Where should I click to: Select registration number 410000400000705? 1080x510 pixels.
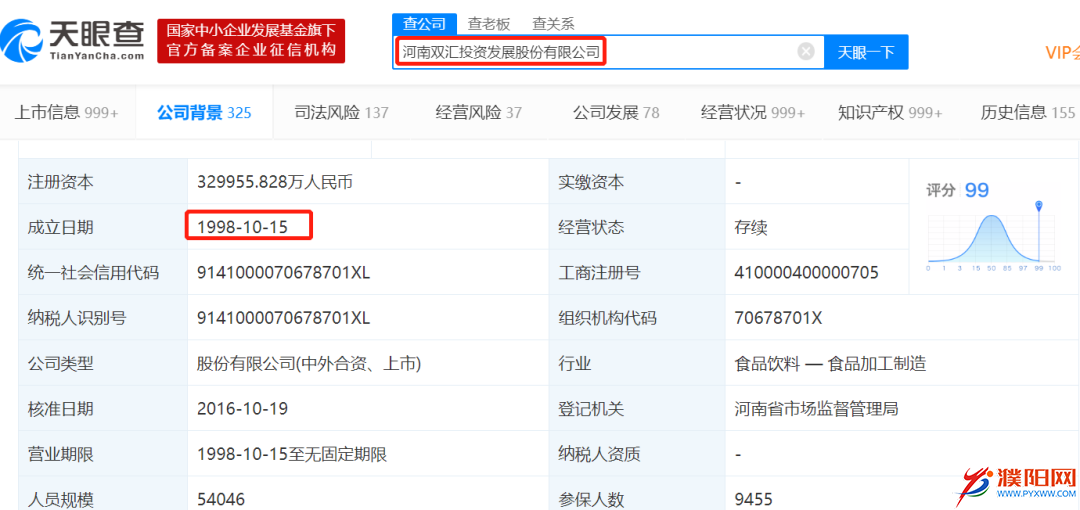pos(807,273)
